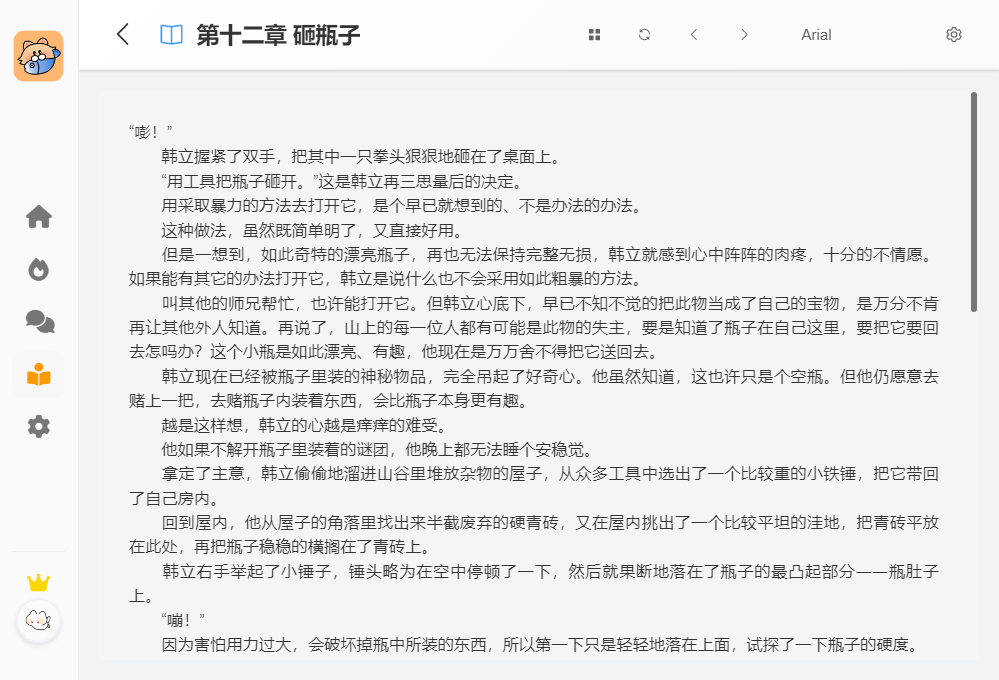
Task: Open reader settings gear in top bar
Action: (953, 35)
